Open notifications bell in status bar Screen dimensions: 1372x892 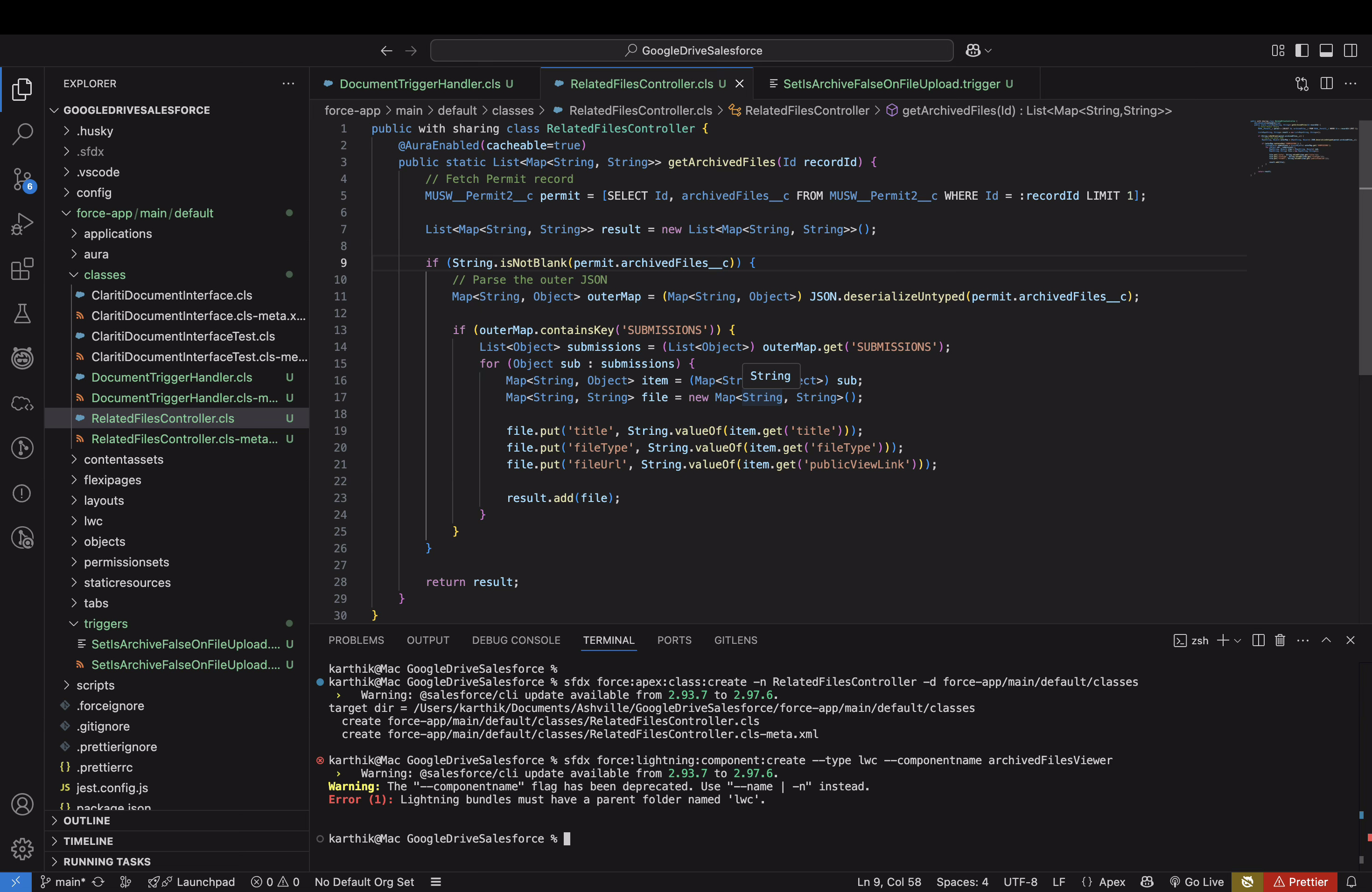pos(1351,882)
